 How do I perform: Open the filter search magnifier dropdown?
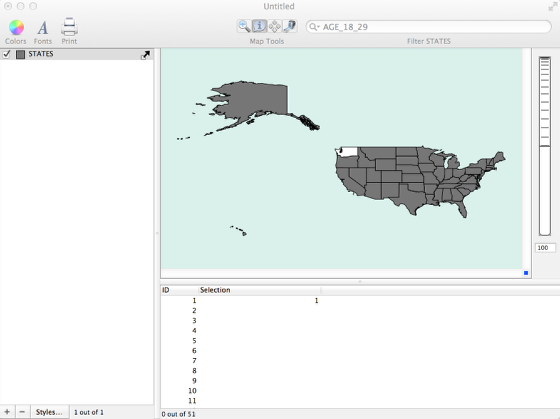coord(314,27)
